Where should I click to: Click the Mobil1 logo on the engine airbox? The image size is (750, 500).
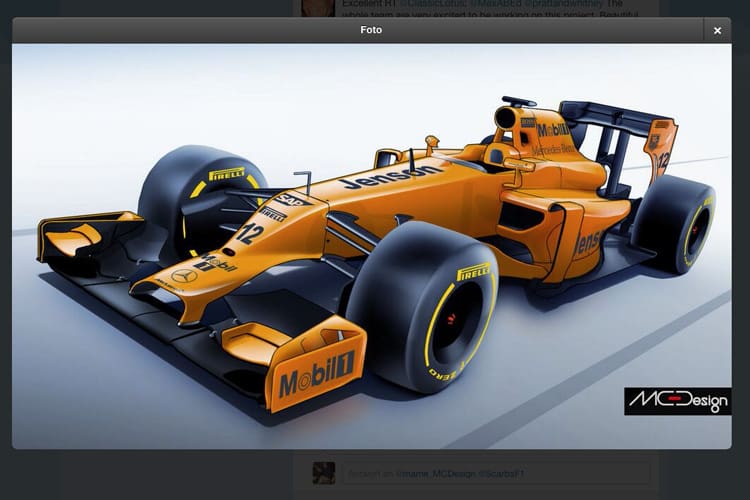pyautogui.click(x=553, y=130)
